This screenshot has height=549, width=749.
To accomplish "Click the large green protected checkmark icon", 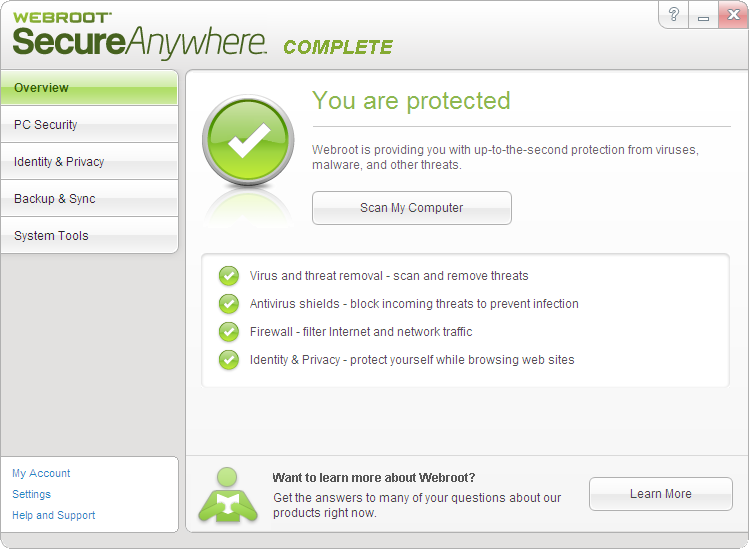I will [x=248, y=143].
